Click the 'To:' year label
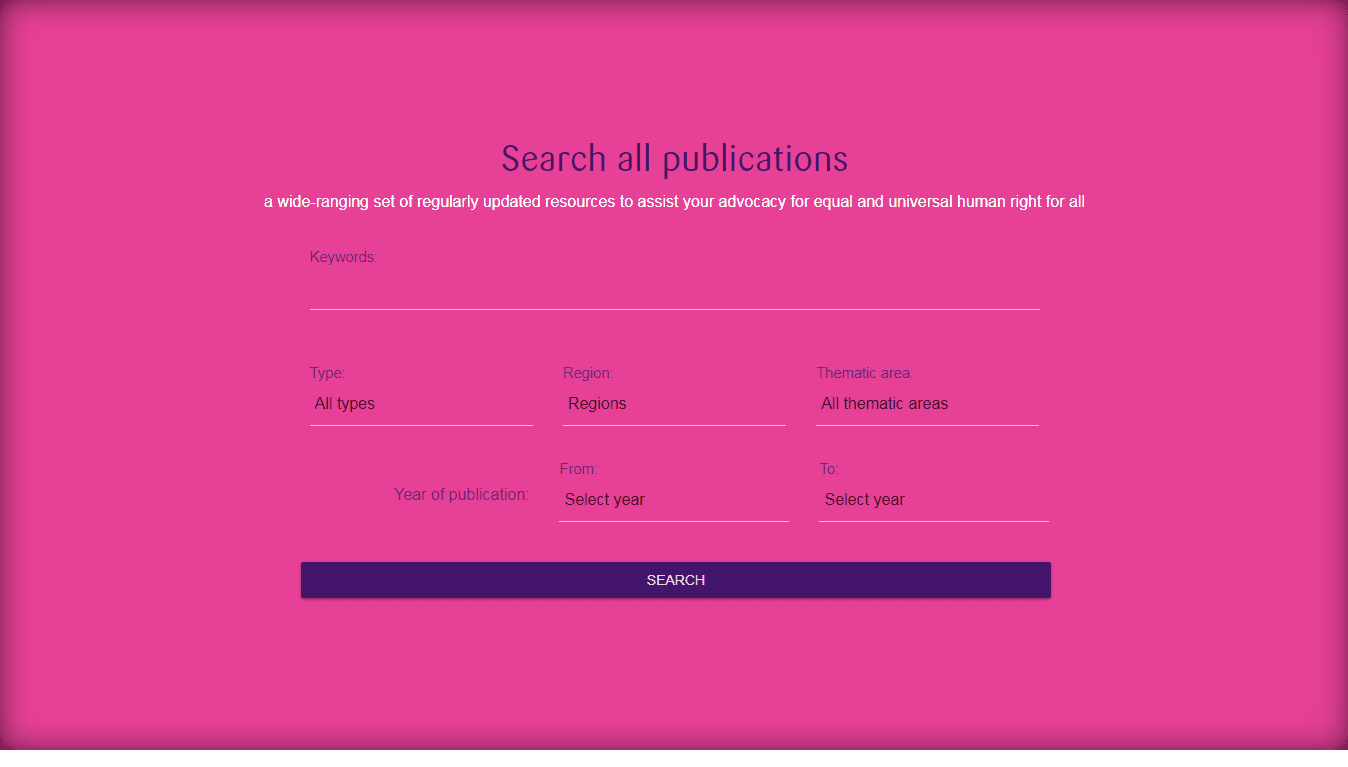Image resolution: width=1348 pixels, height=767 pixels. pos(829,469)
